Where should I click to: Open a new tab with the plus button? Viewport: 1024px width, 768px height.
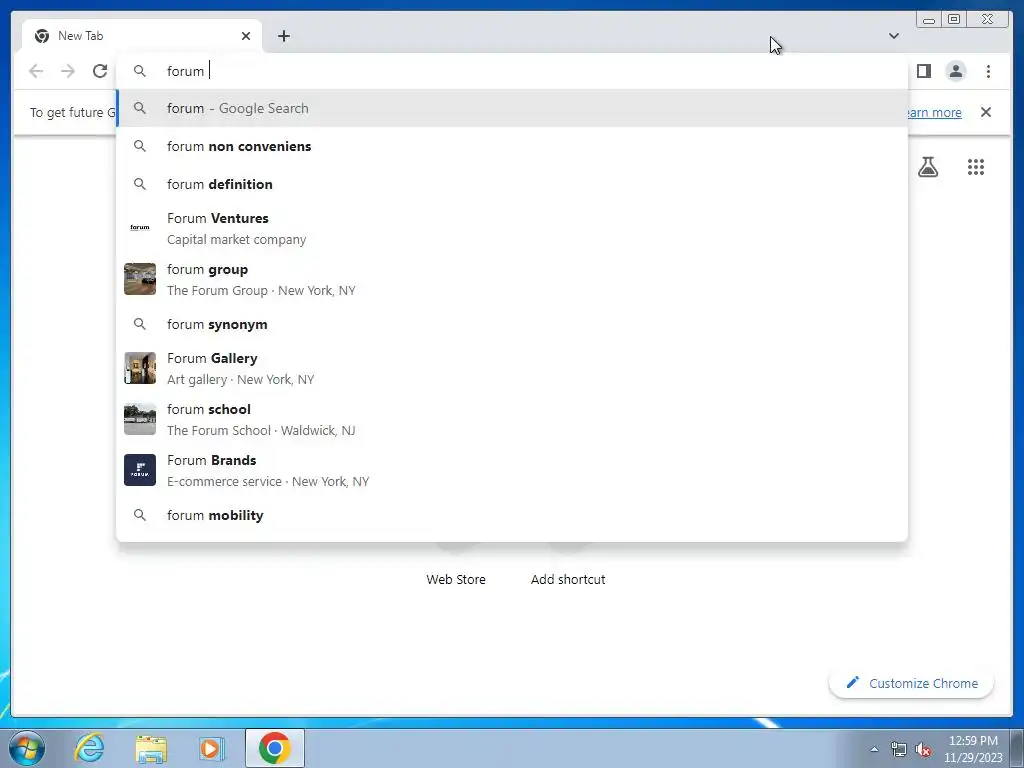[x=283, y=36]
